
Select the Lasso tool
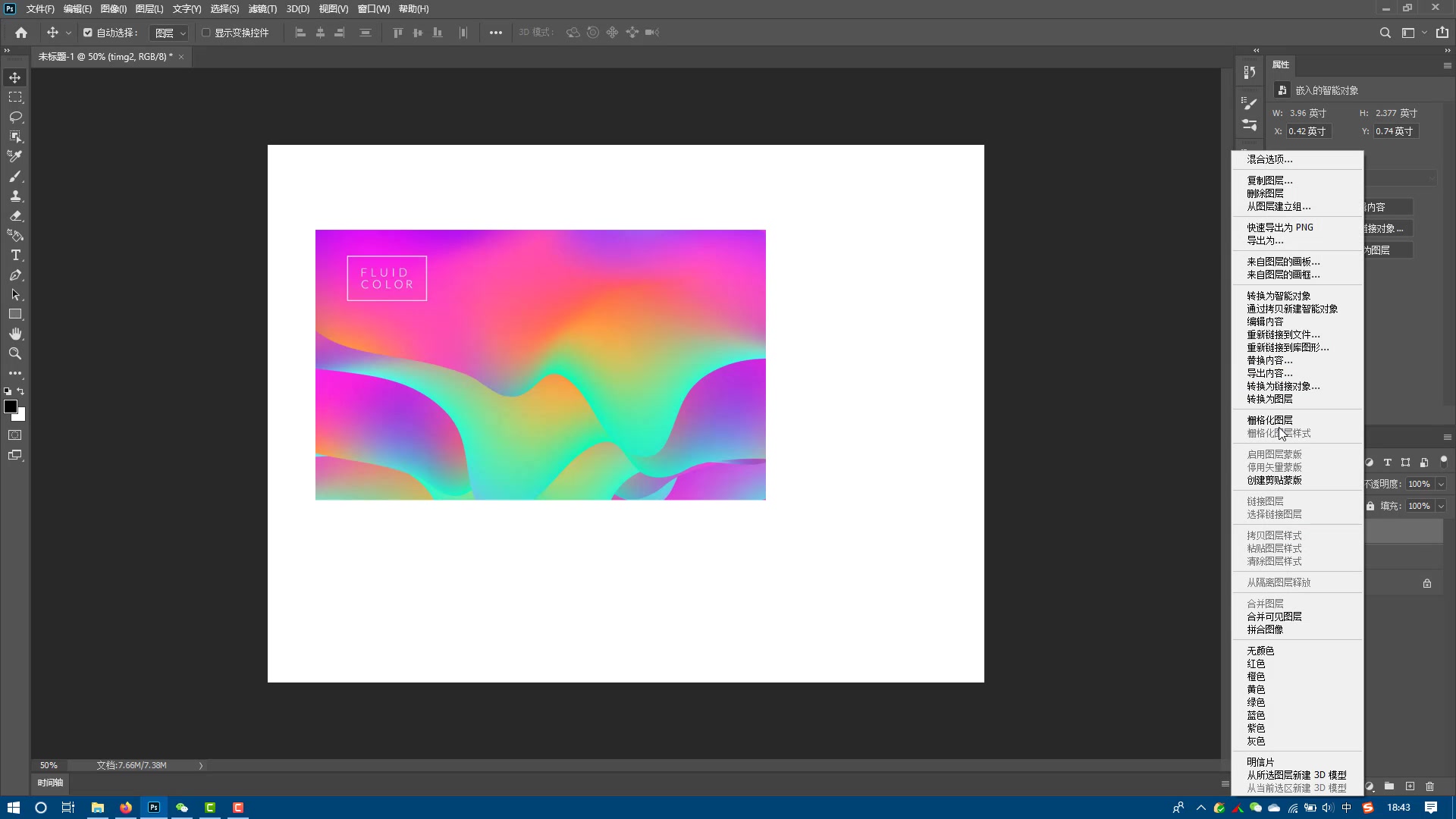(x=15, y=117)
